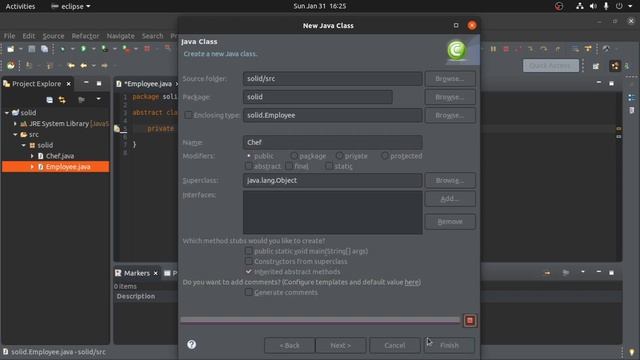The width and height of the screenshot is (640, 360).
Task: Open the Edit menu in Eclipse
Action: pyautogui.click(x=29, y=36)
